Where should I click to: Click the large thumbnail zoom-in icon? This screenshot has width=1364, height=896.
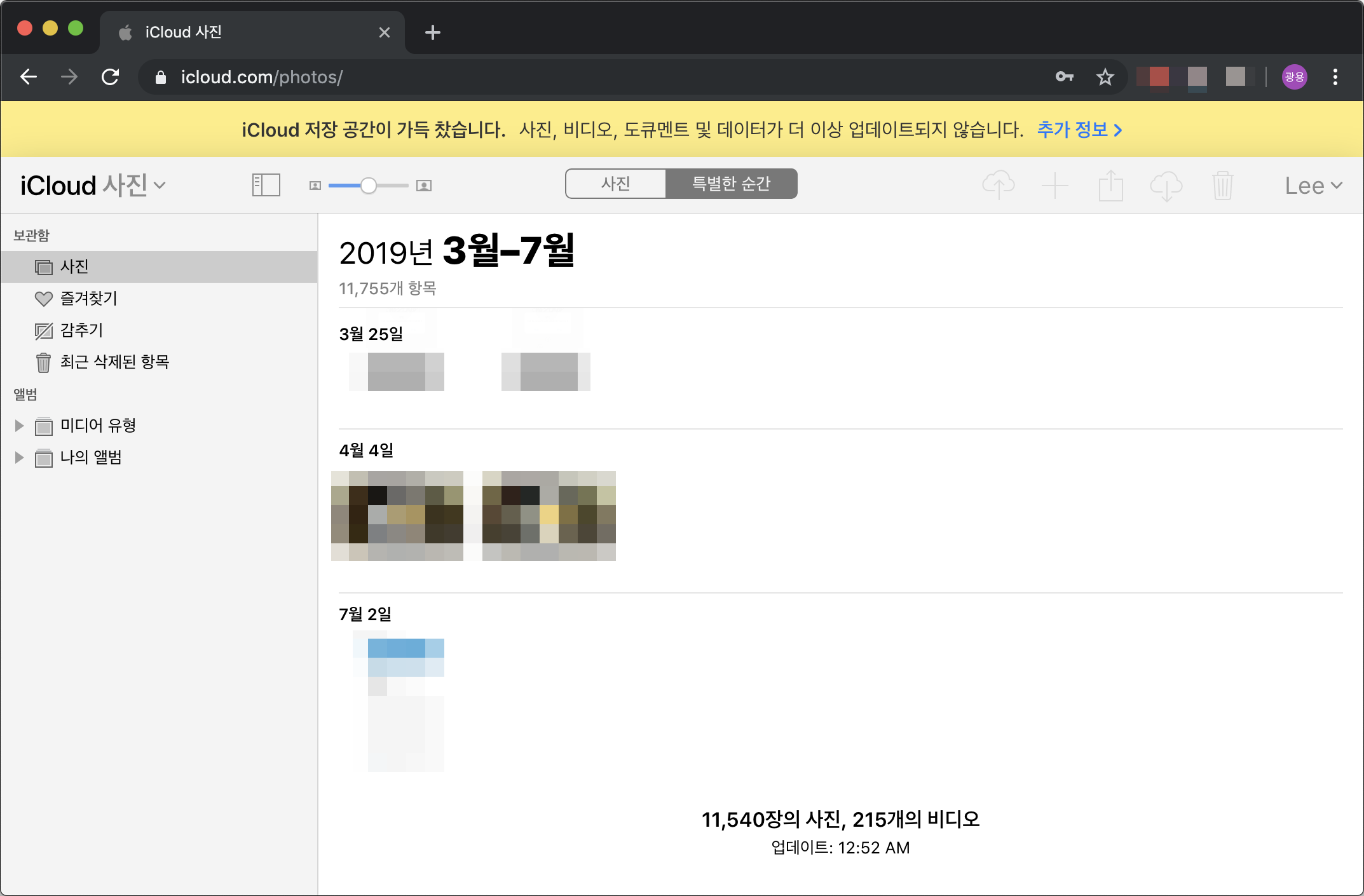(x=424, y=186)
